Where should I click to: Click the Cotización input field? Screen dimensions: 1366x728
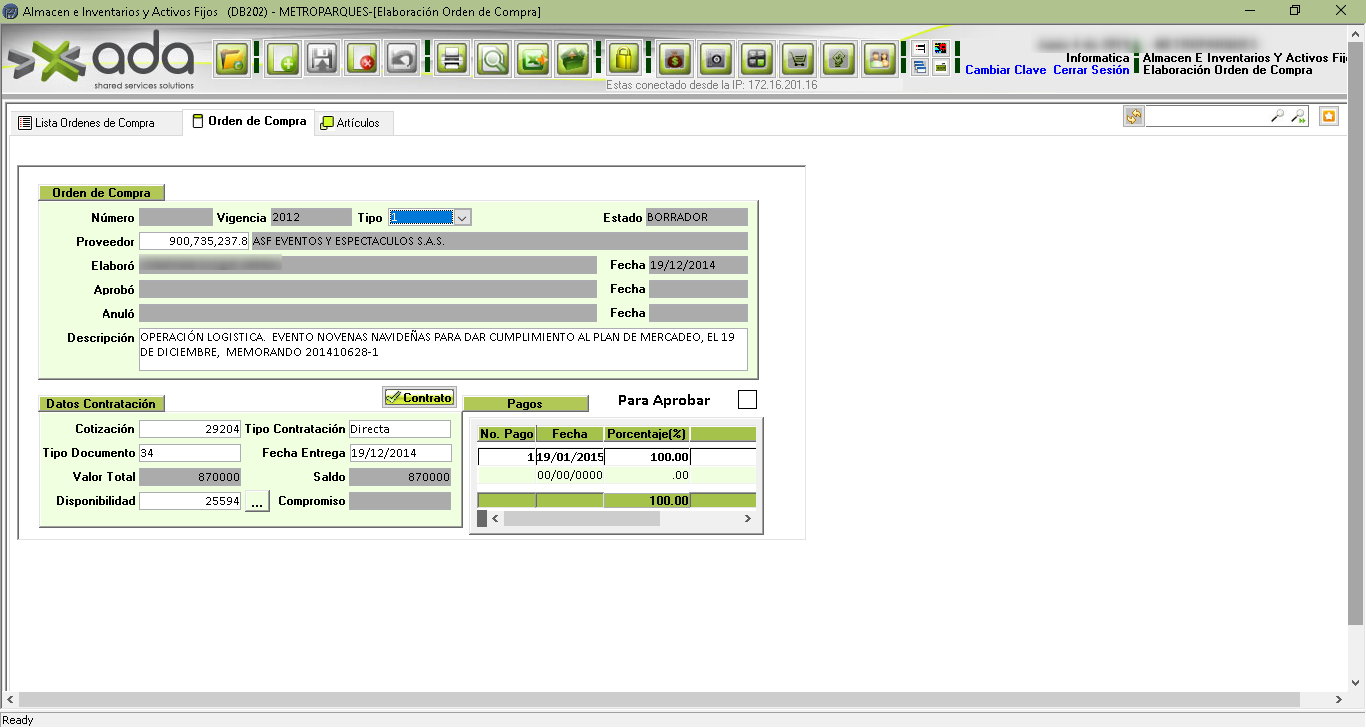pyautogui.click(x=190, y=429)
